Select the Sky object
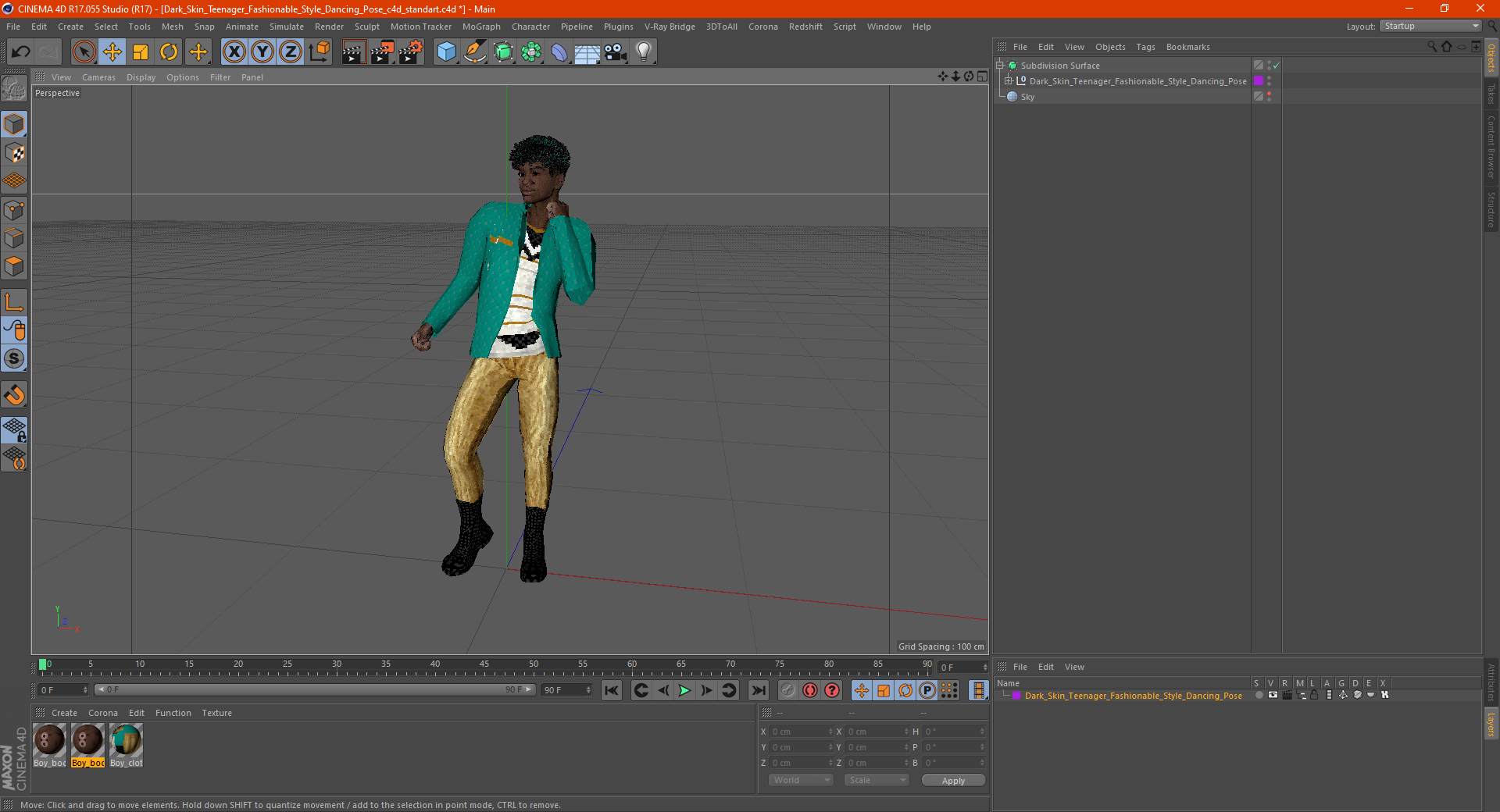 [x=1027, y=97]
